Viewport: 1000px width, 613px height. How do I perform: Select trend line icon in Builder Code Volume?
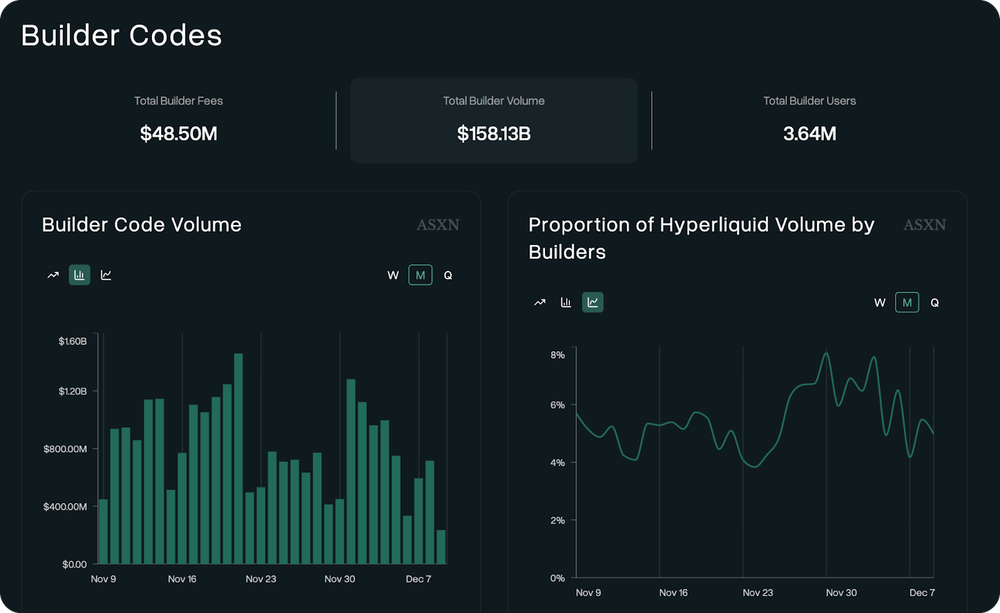(x=53, y=275)
